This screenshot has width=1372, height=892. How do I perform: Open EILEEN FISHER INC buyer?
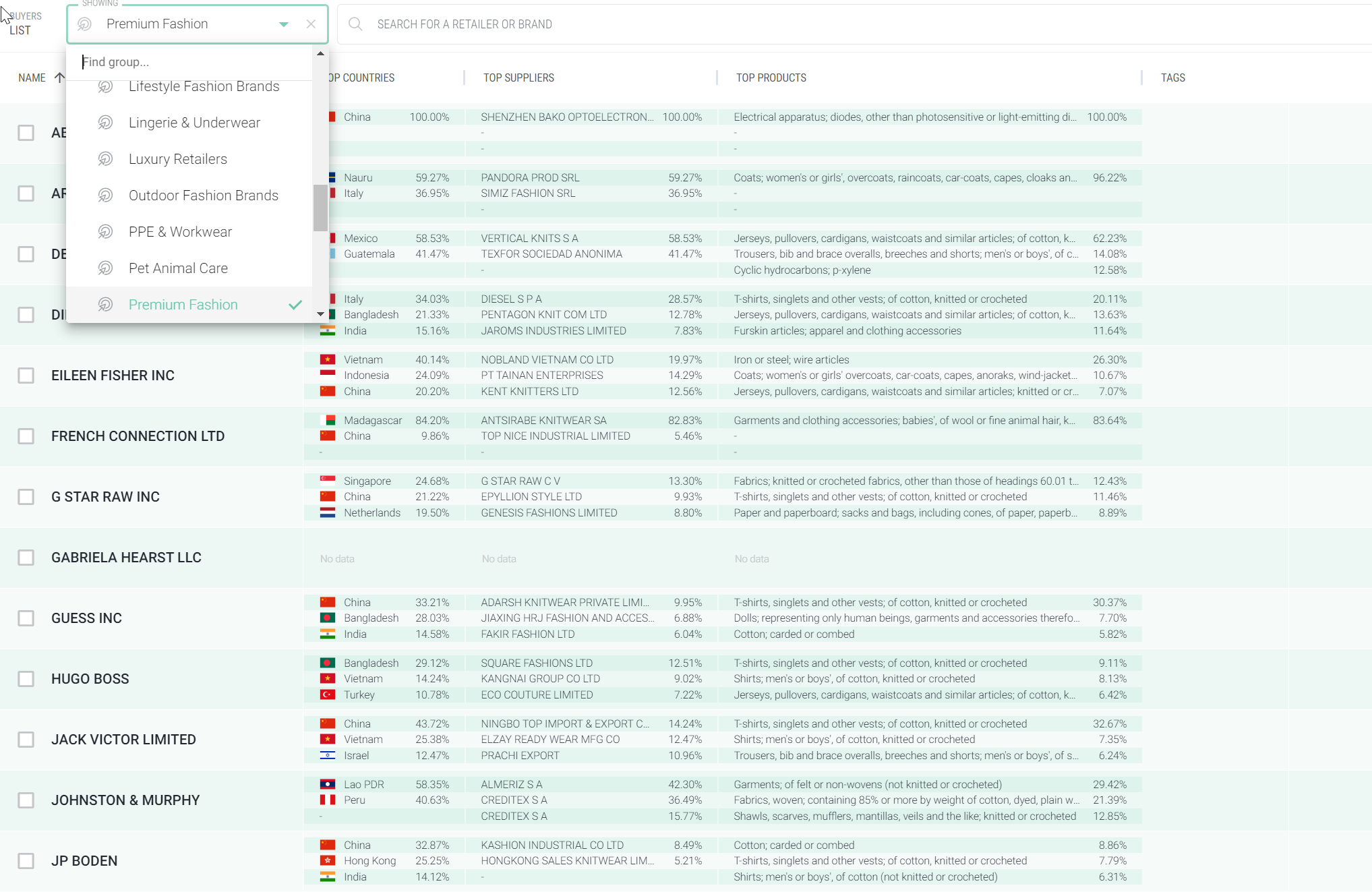(113, 376)
